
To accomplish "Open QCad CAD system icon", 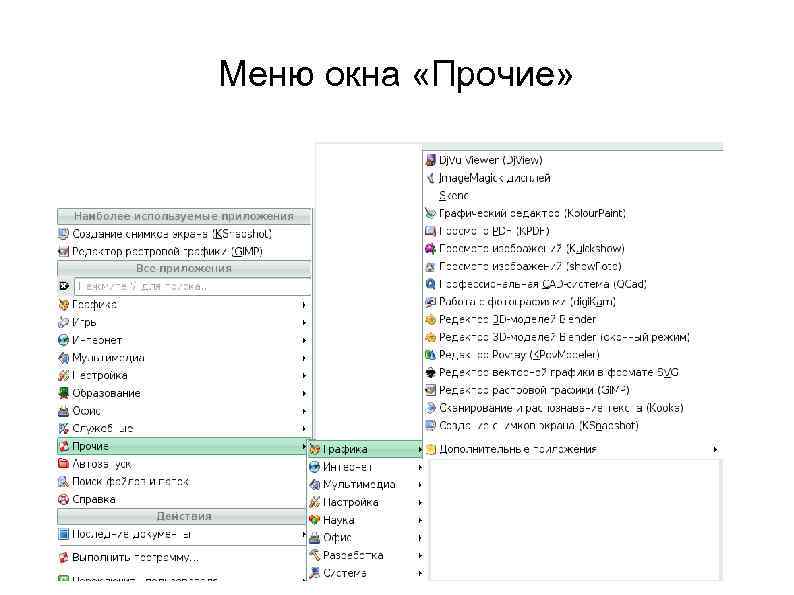I will pos(430,285).
